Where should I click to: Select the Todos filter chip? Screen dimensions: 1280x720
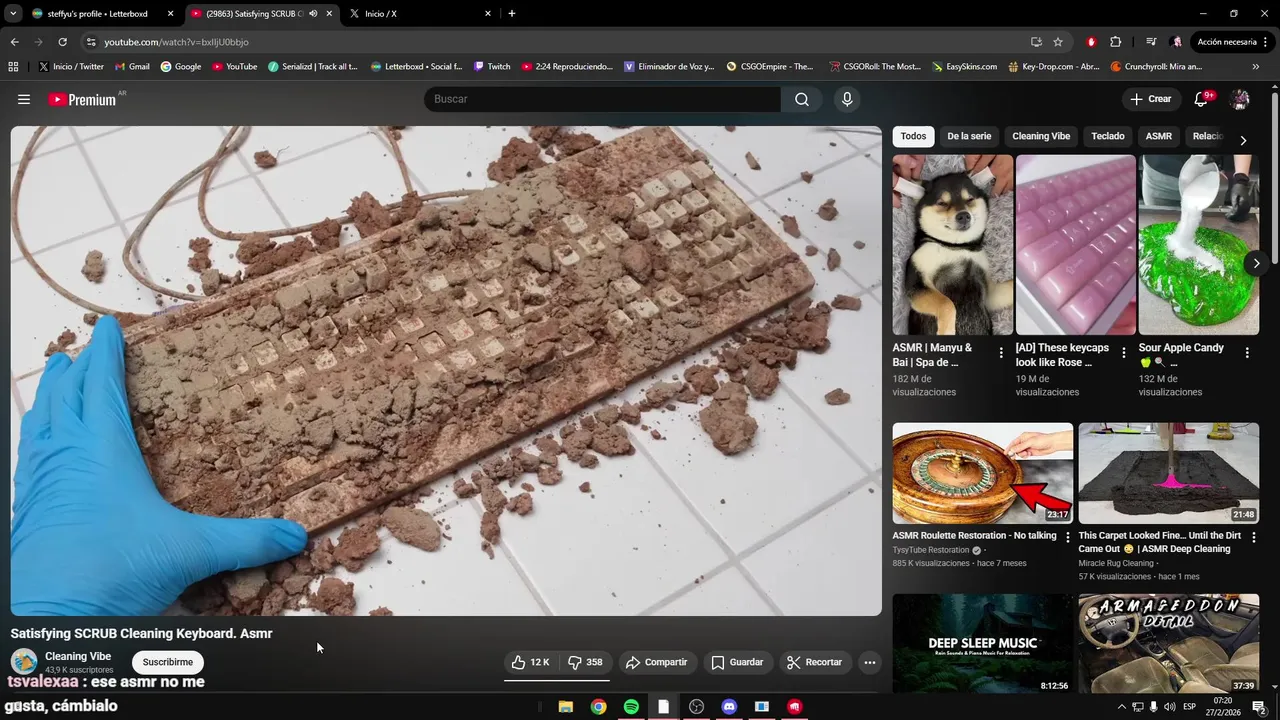[x=913, y=136]
